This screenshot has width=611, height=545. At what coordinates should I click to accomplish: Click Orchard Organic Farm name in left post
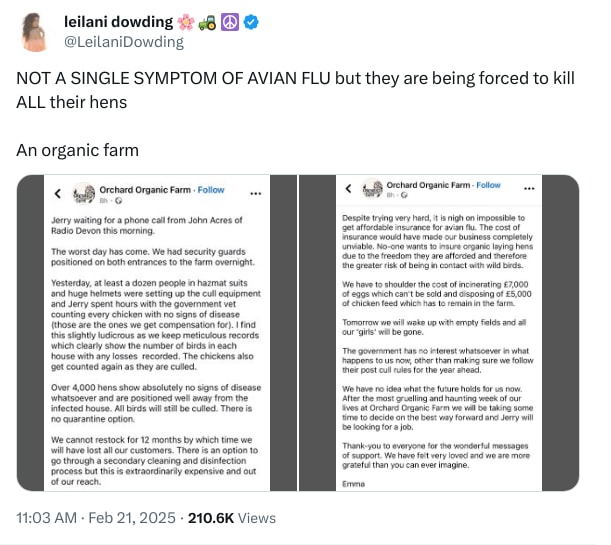pyautogui.click(x=145, y=189)
